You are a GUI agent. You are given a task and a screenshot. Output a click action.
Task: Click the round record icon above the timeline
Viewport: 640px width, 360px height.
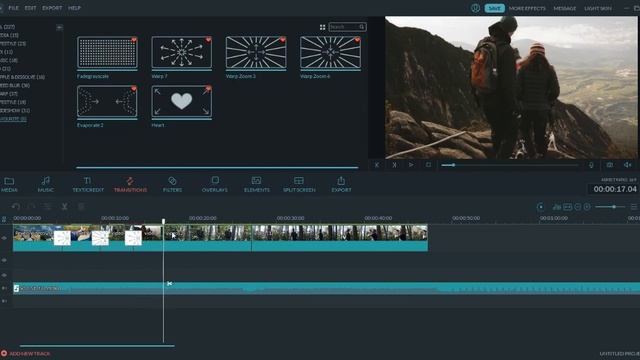coord(541,207)
